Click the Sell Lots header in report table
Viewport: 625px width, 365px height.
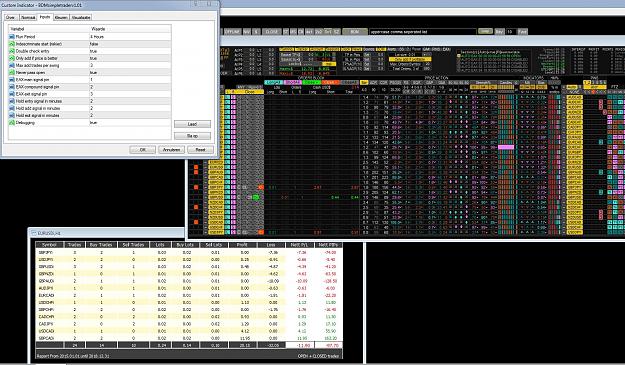pyautogui.click(x=215, y=245)
